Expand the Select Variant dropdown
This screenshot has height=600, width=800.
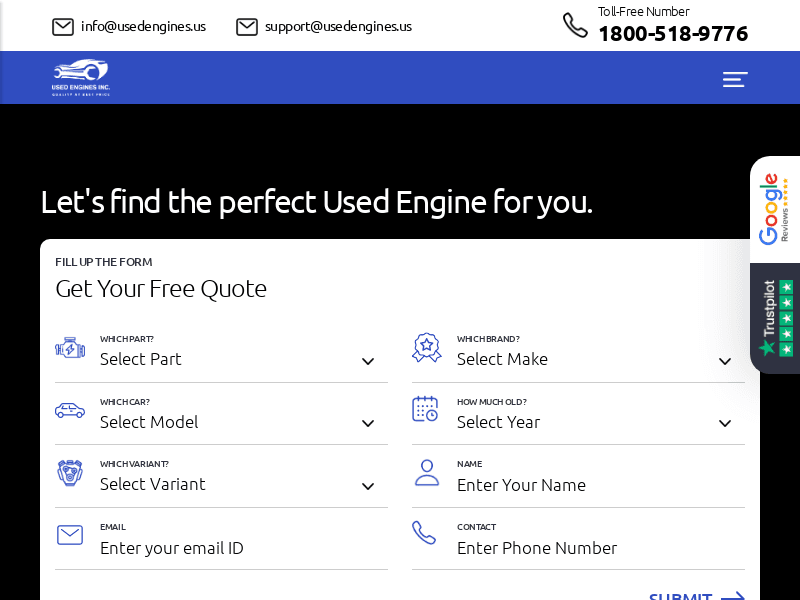tap(238, 484)
